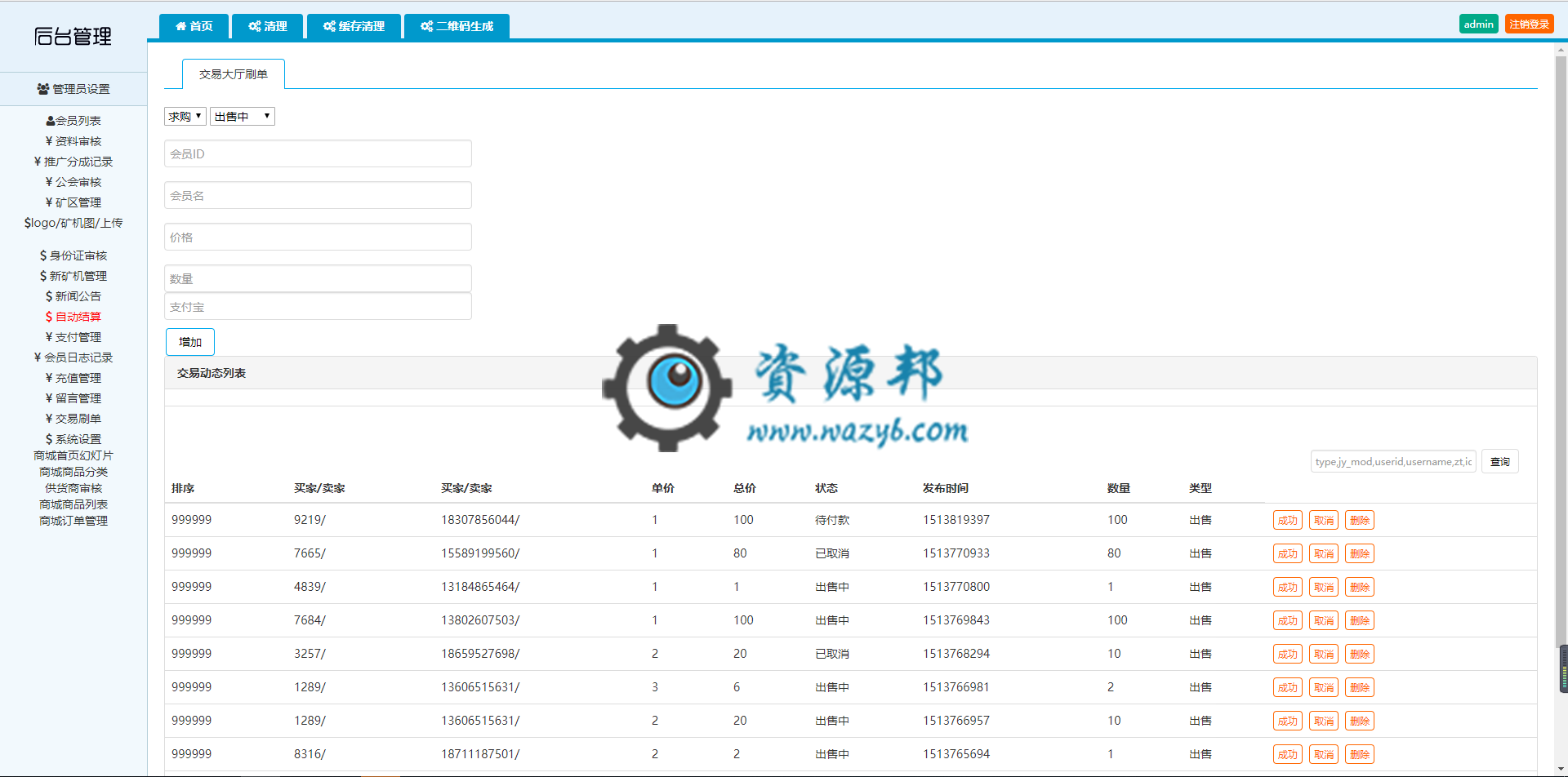The image size is (1568, 777).
Task: Click 成功 for the 9219/ row
Action: coord(1288,520)
